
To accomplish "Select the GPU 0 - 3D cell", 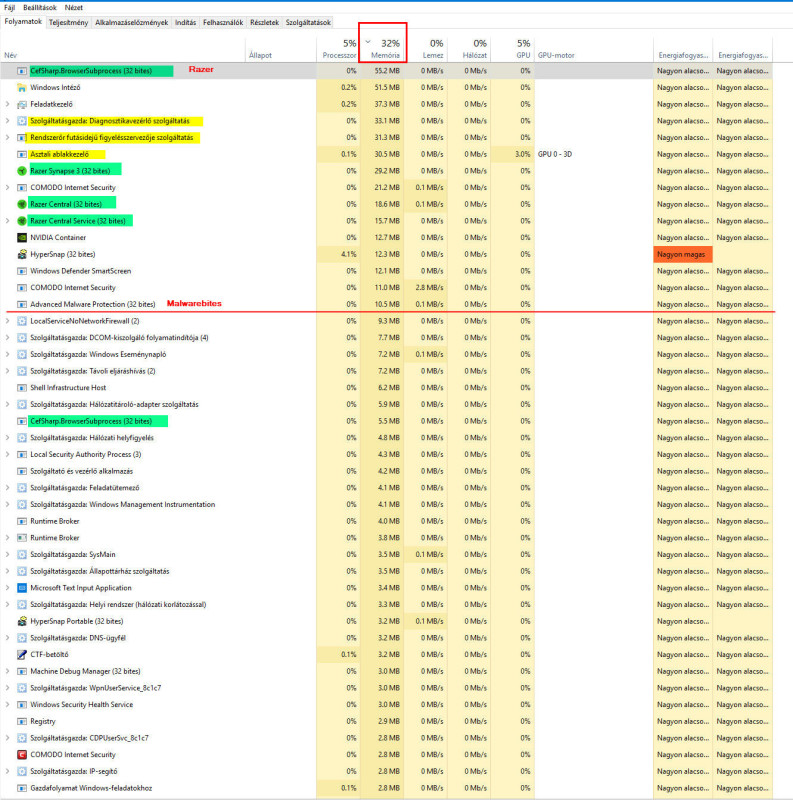I will (x=593, y=154).
